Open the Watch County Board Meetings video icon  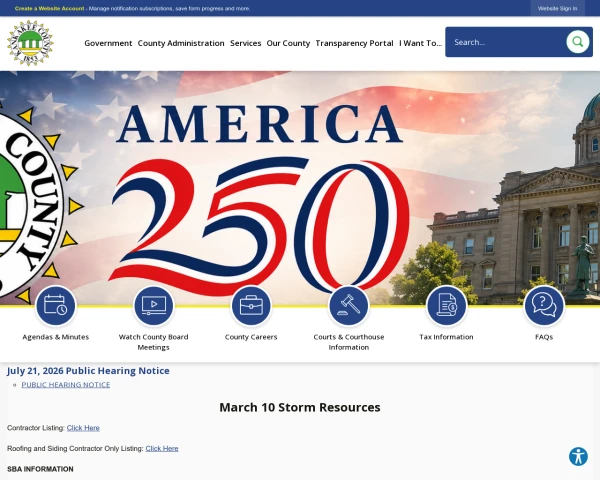click(153, 305)
